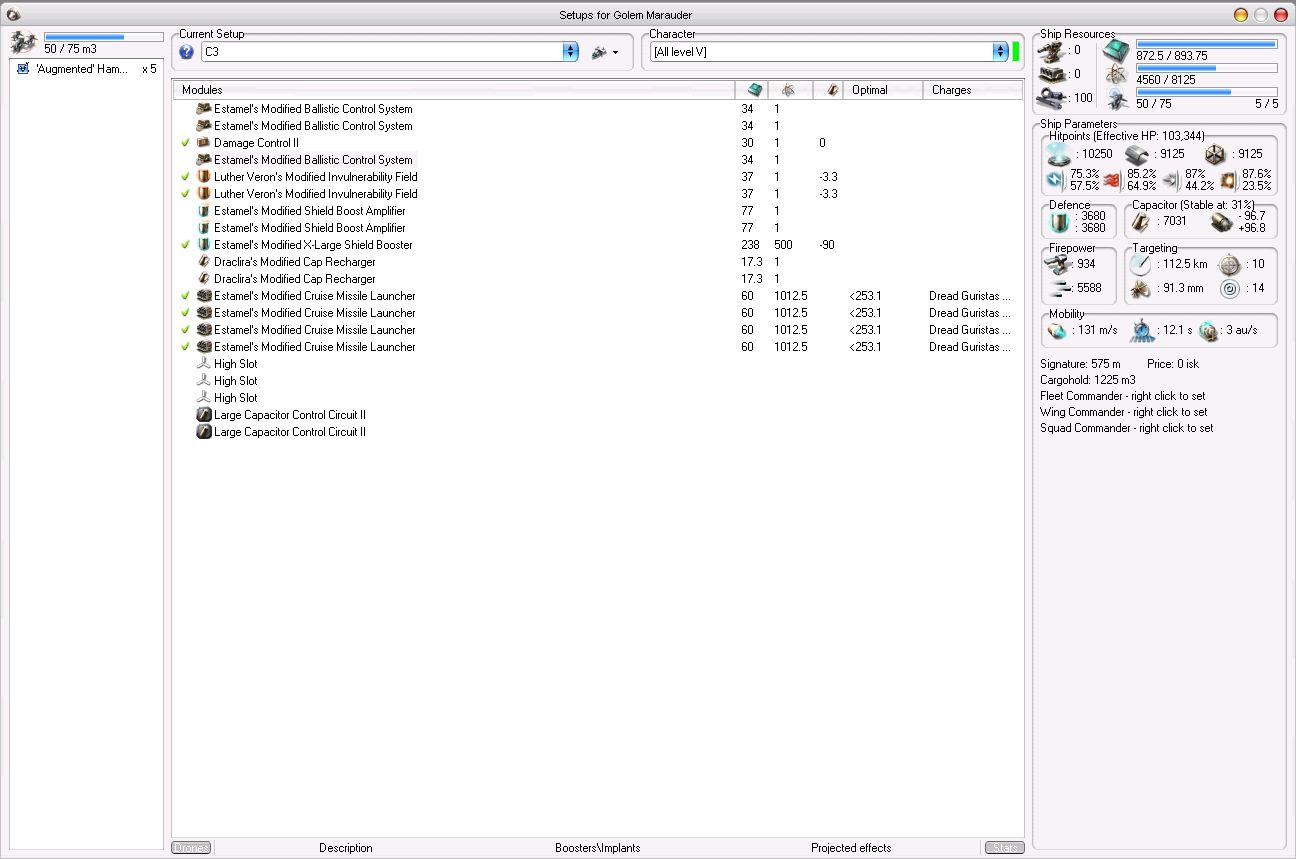Screen dimensions: 1296x859
Task: Click the Stats button at bottom right
Action: point(1005,848)
